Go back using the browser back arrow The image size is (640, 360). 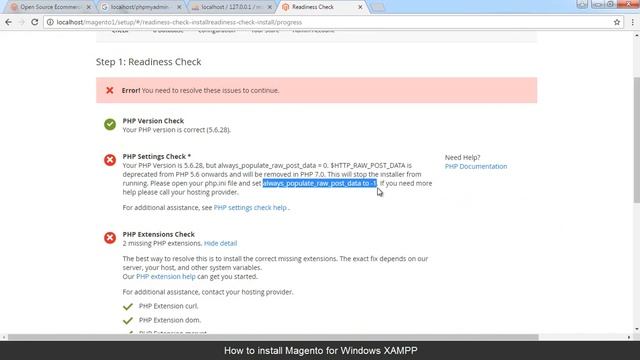(x=9, y=22)
